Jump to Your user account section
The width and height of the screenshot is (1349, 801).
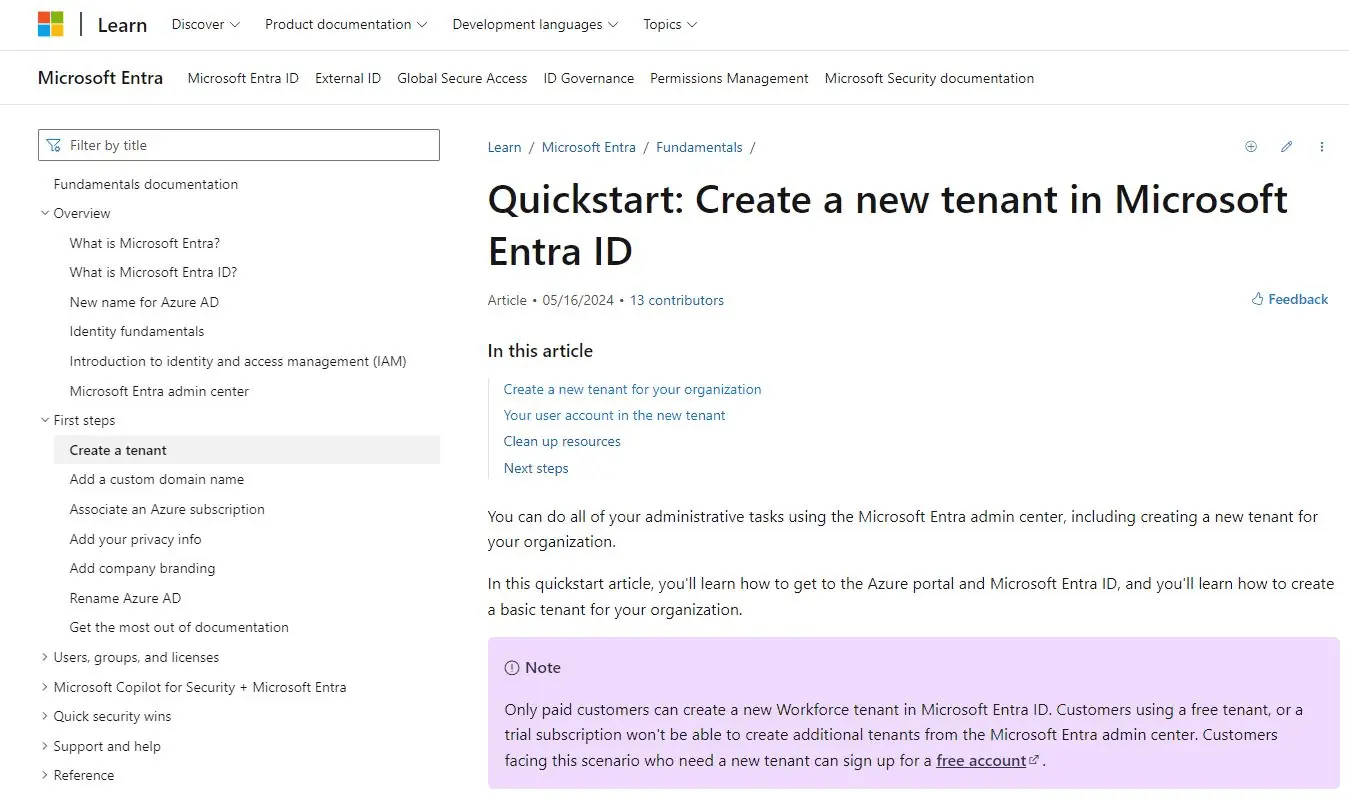point(614,415)
